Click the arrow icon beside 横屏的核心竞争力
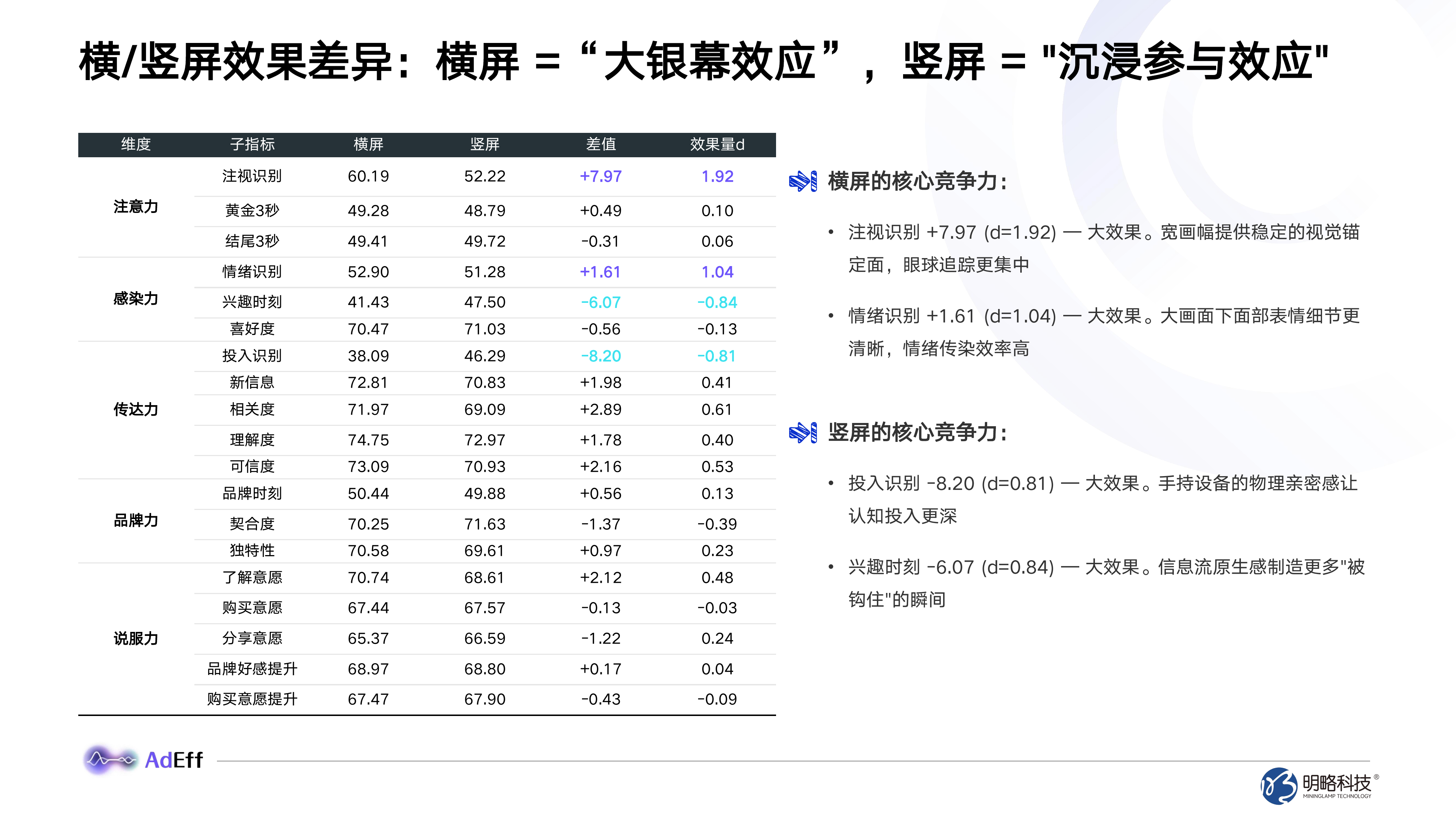 click(x=803, y=181)
